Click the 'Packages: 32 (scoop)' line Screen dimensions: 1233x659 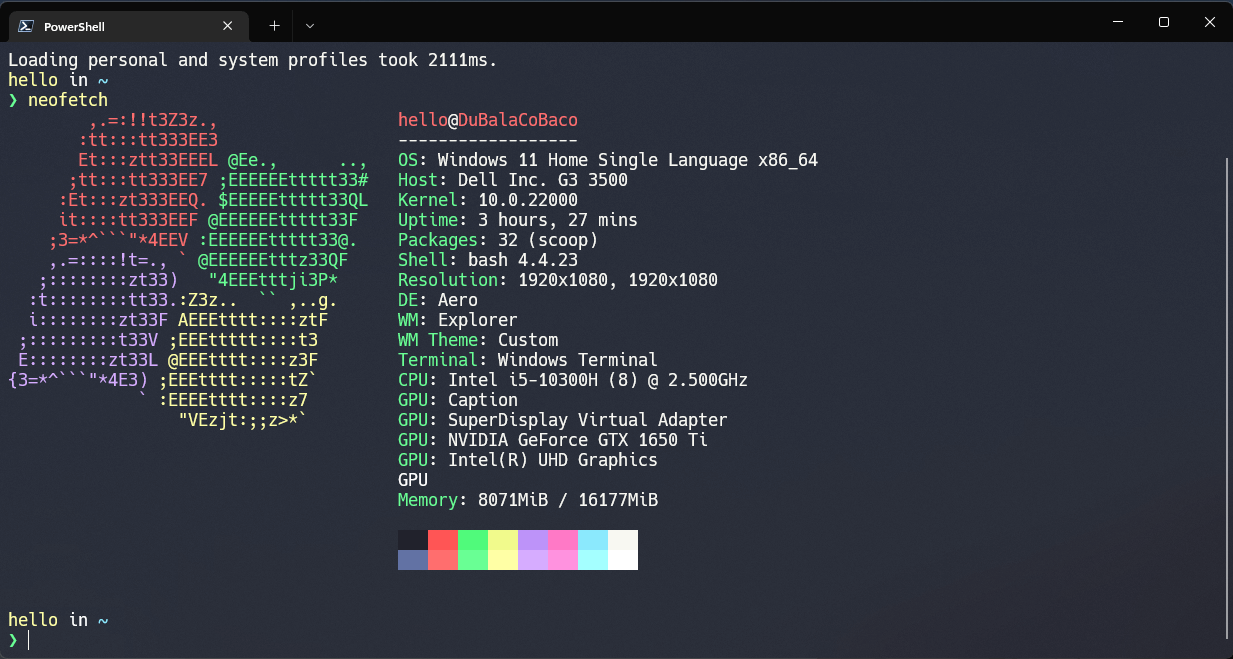tap(498, 240)
